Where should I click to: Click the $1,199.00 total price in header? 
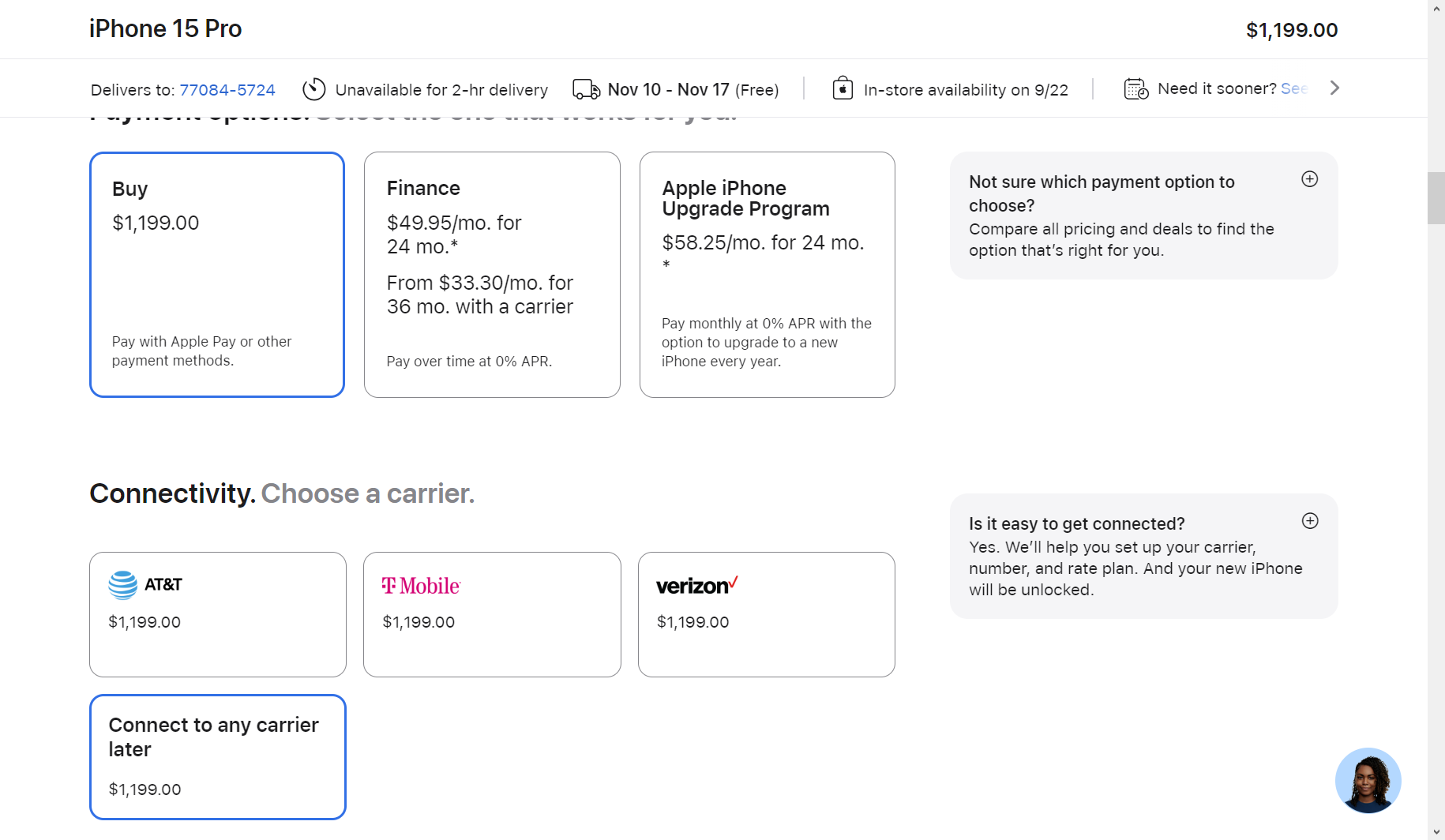pyautogui.click(x=1292, y=30)
